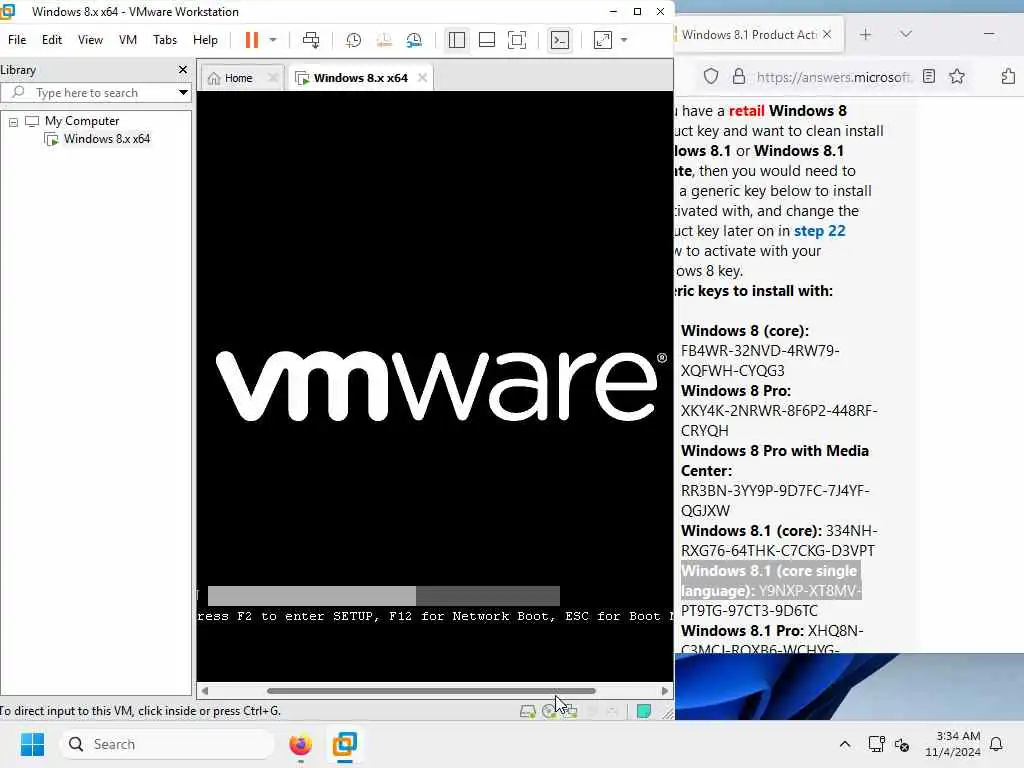1024x768 pixels.
Task: Pause the VM with the orange pause button
Action: 251,40
